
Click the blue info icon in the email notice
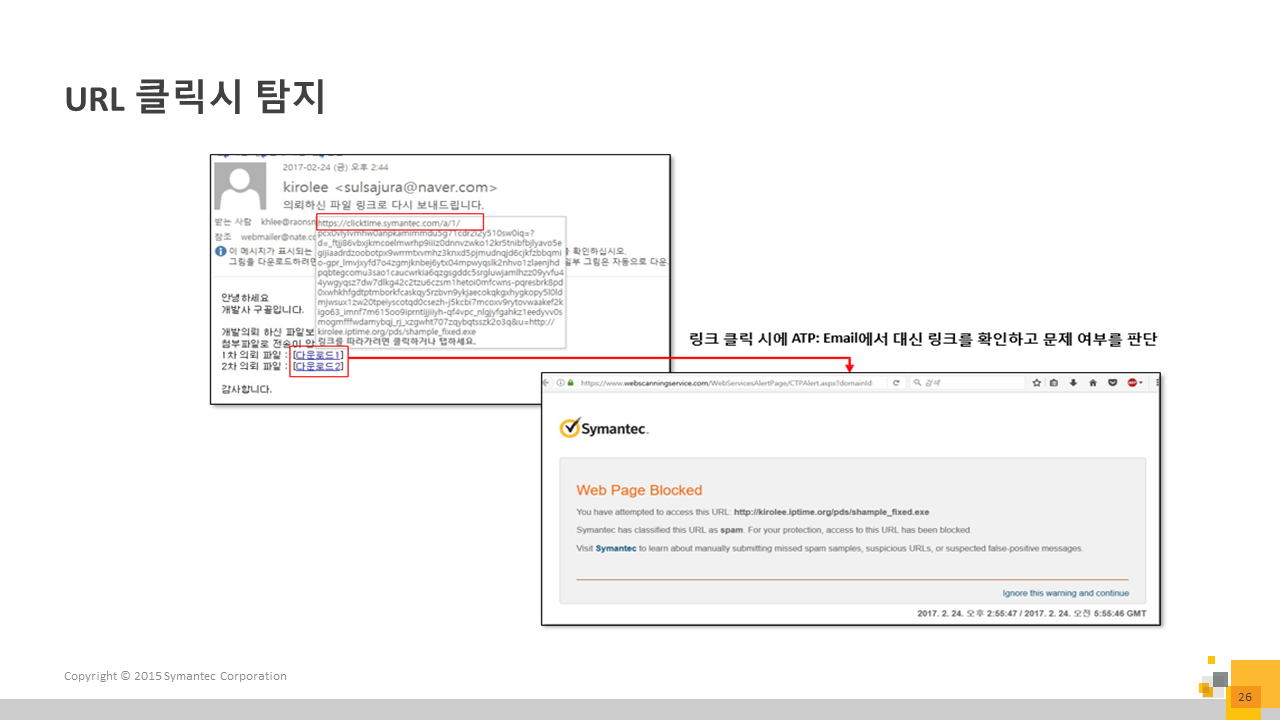[220, 250]
